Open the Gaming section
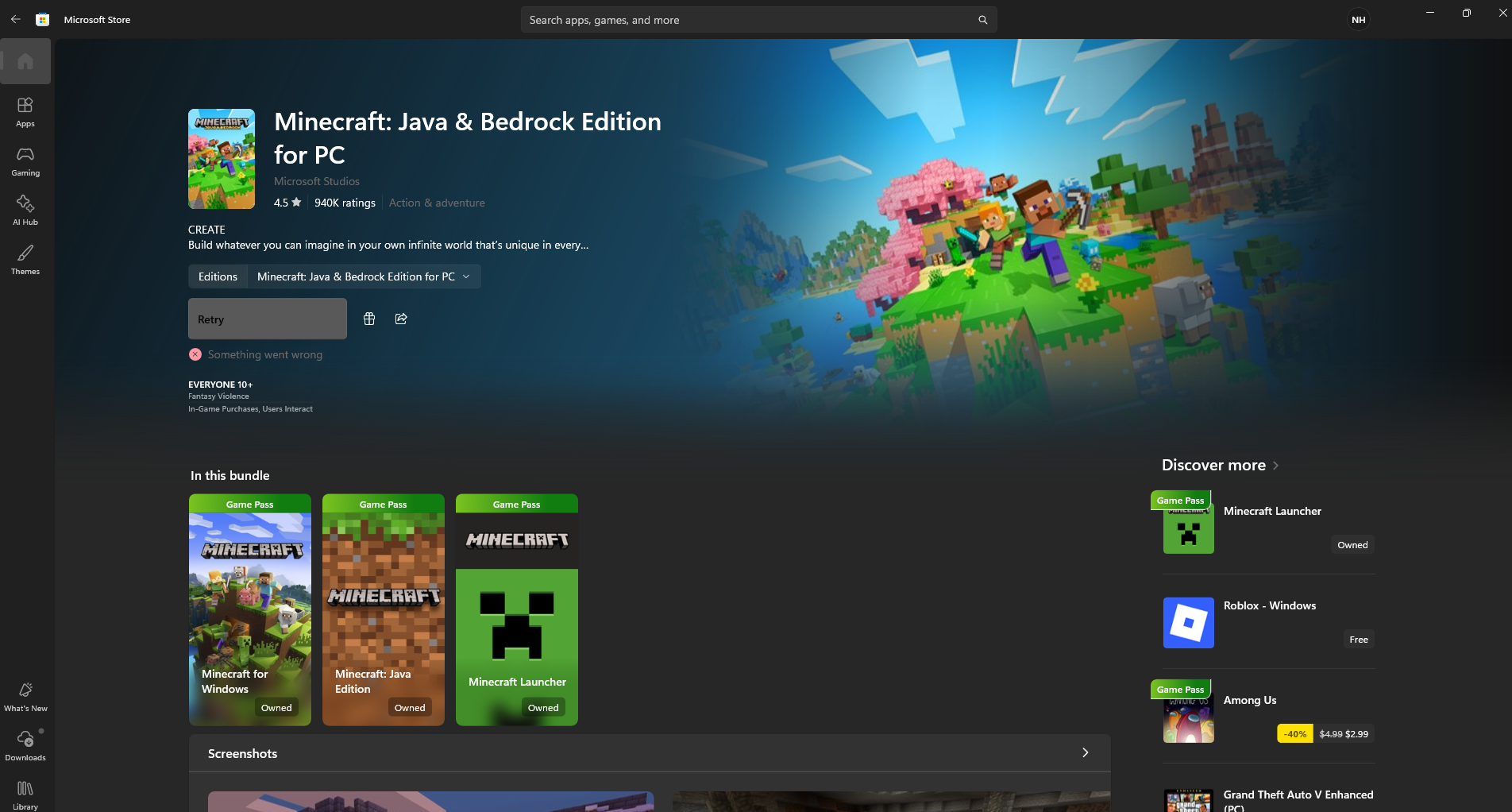This screenshot has width=1512, height=812. (25, 161)
